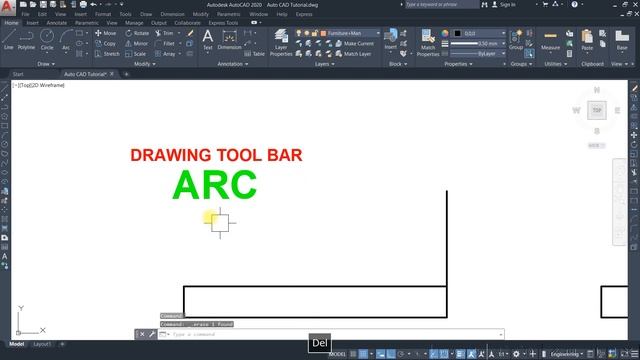The height and width of the screenshot is (360, 640).
Task: Open the lineweight dropdown
Action: 503,43
